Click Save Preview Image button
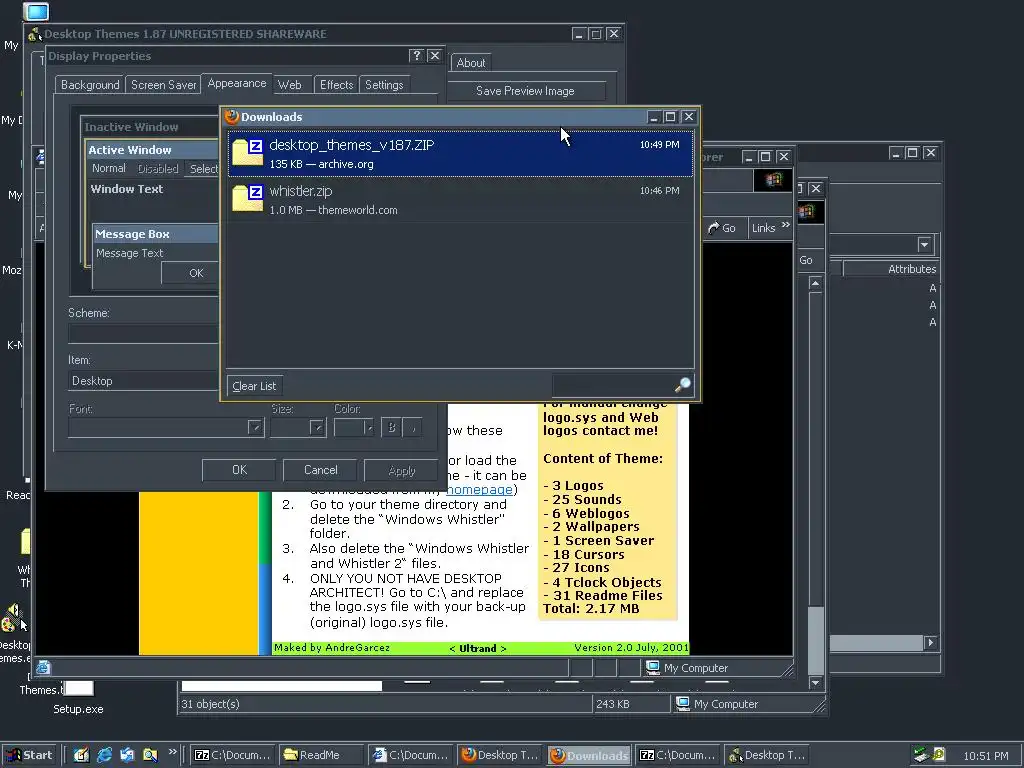This screenshot has width=1024, height=768. [526, 91]
